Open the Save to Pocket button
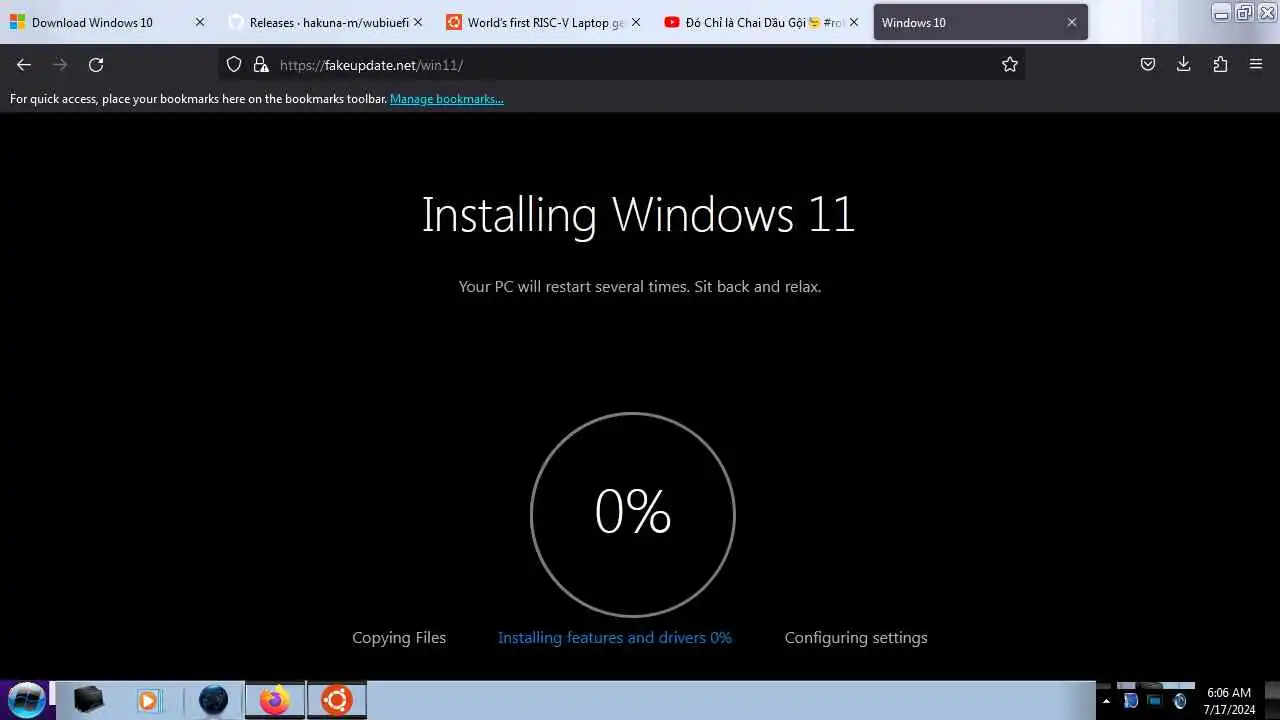 pos(1148,64)
